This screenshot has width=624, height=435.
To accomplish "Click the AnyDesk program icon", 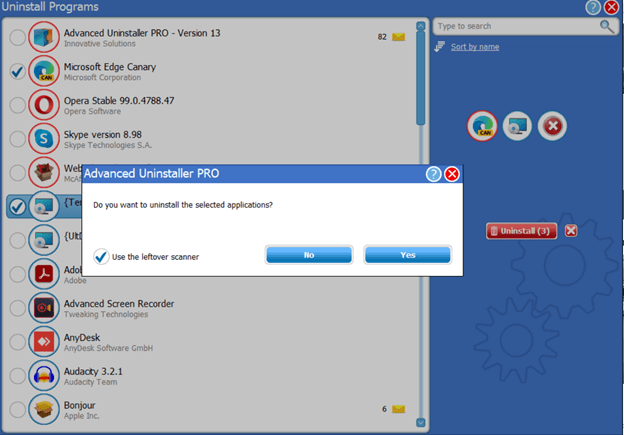I will [x=44, y=341].
